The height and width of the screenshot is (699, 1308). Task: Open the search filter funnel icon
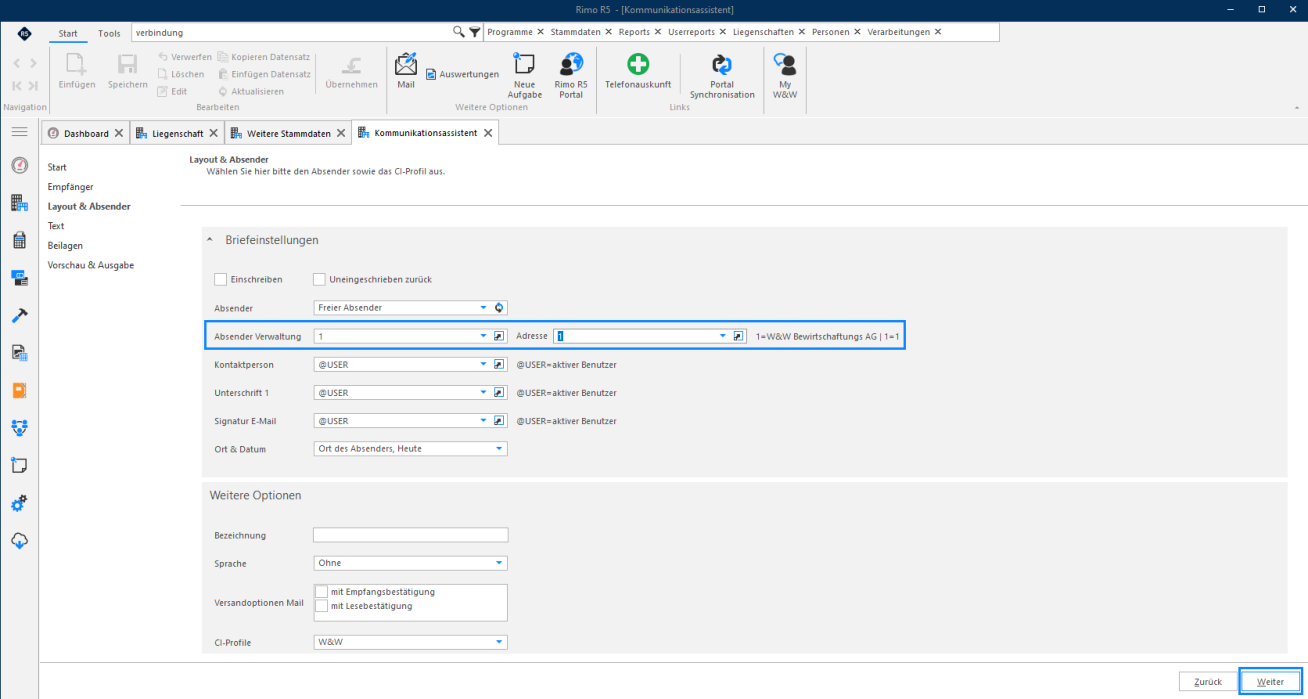pyautogui.click(x=474, y=32)
